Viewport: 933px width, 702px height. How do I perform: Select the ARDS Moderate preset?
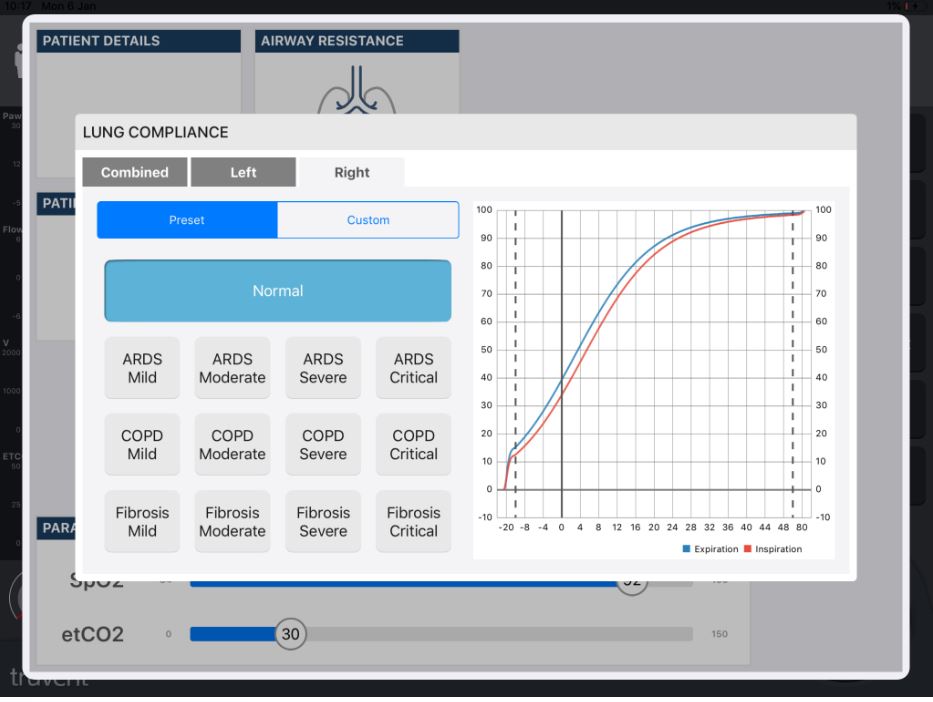(233, 368)
